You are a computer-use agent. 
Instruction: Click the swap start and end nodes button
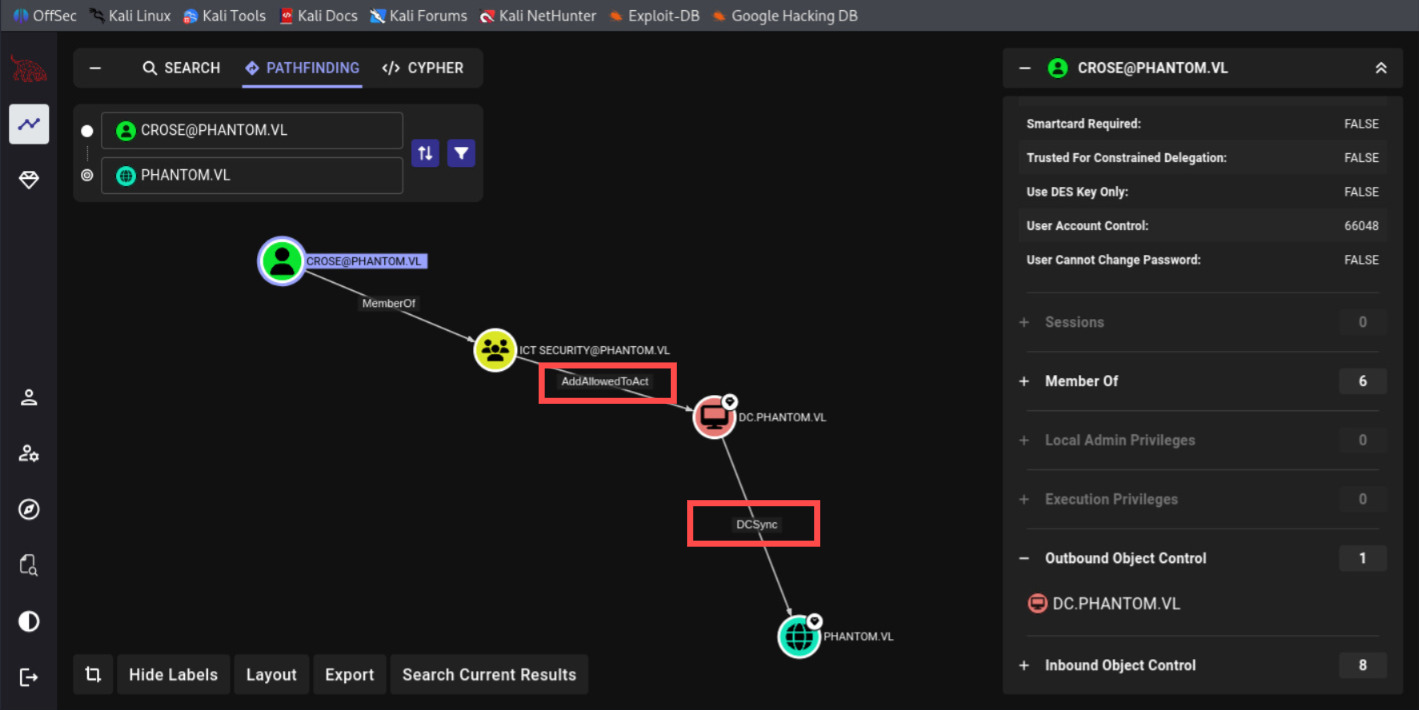tap(425, 153)
